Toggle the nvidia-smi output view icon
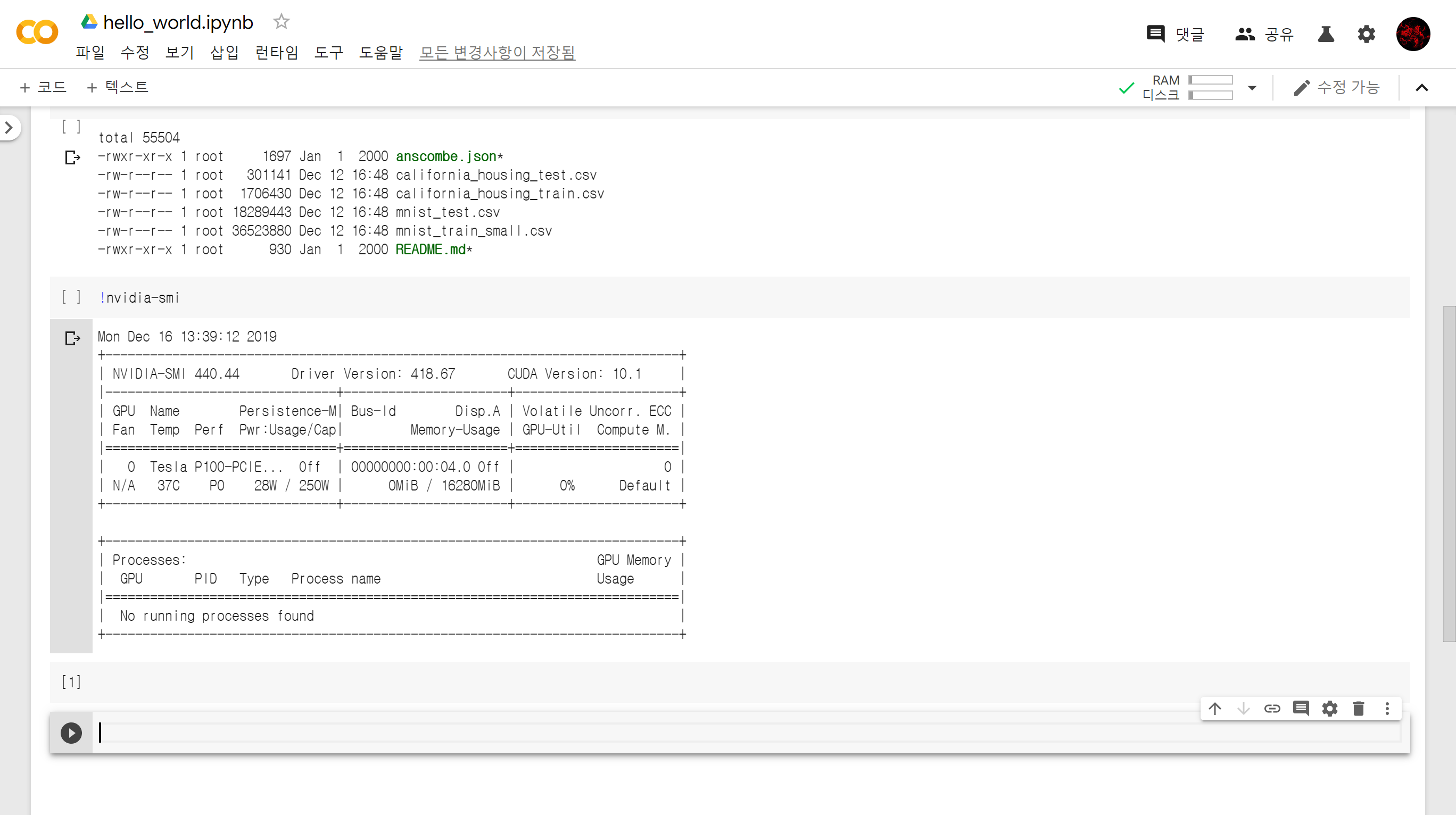The width and height of the screenshot is (1456, 815). click(72, 338)
